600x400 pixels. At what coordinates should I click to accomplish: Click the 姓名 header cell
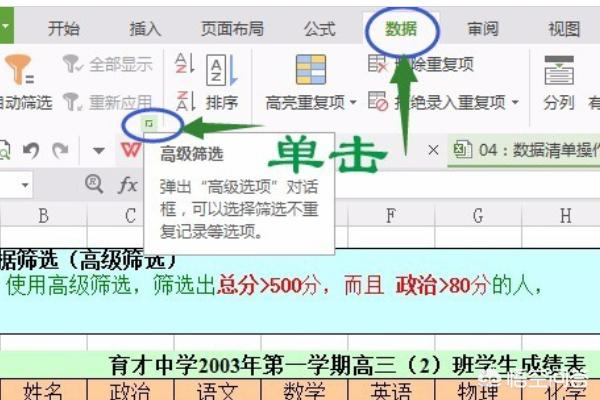click(x=44, y=390)
